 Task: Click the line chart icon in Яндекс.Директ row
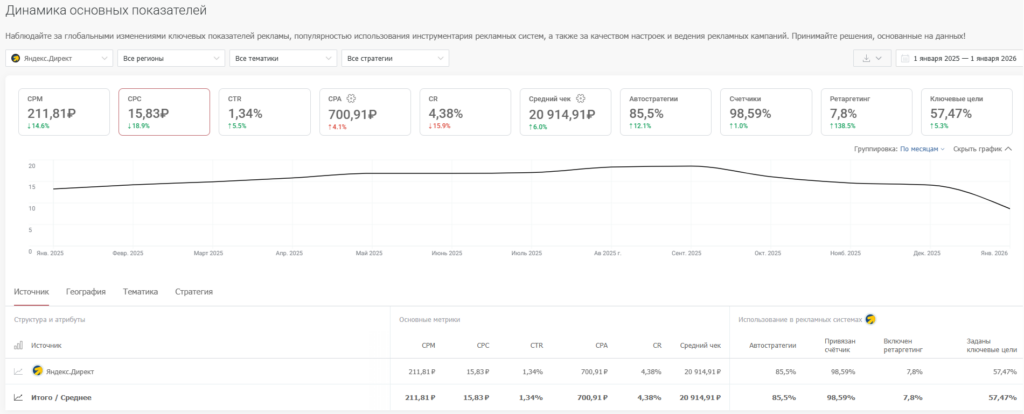point(19,371)
